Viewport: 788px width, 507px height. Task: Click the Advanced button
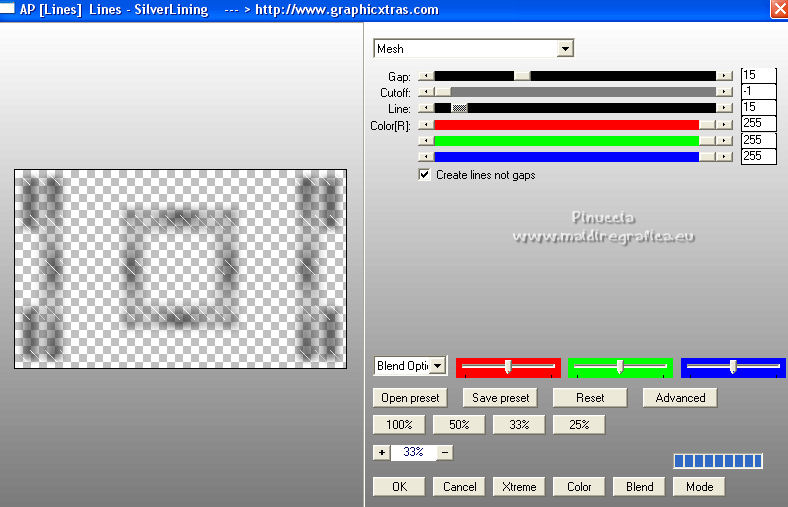click(680, 398)
